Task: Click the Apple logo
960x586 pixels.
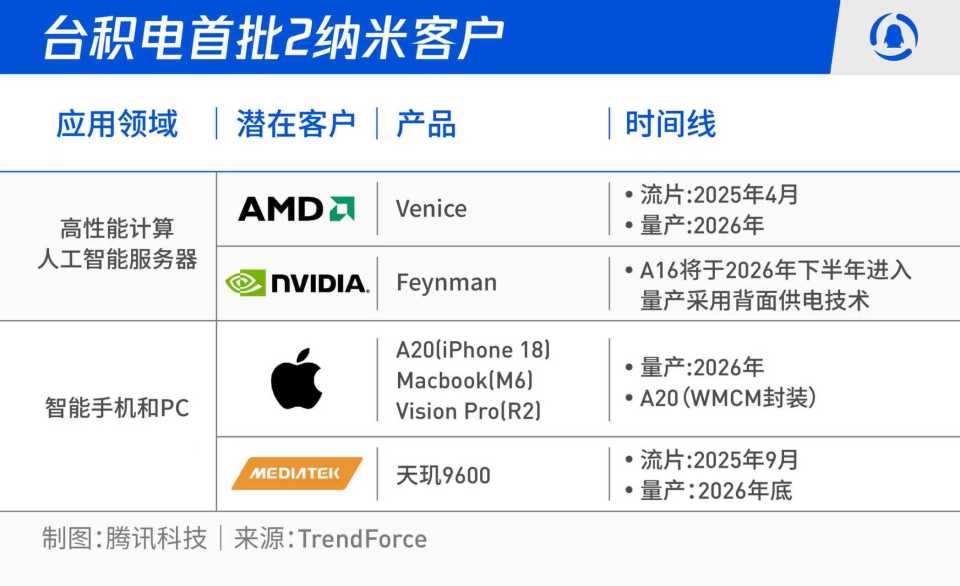Action: [x=296, y=379]
